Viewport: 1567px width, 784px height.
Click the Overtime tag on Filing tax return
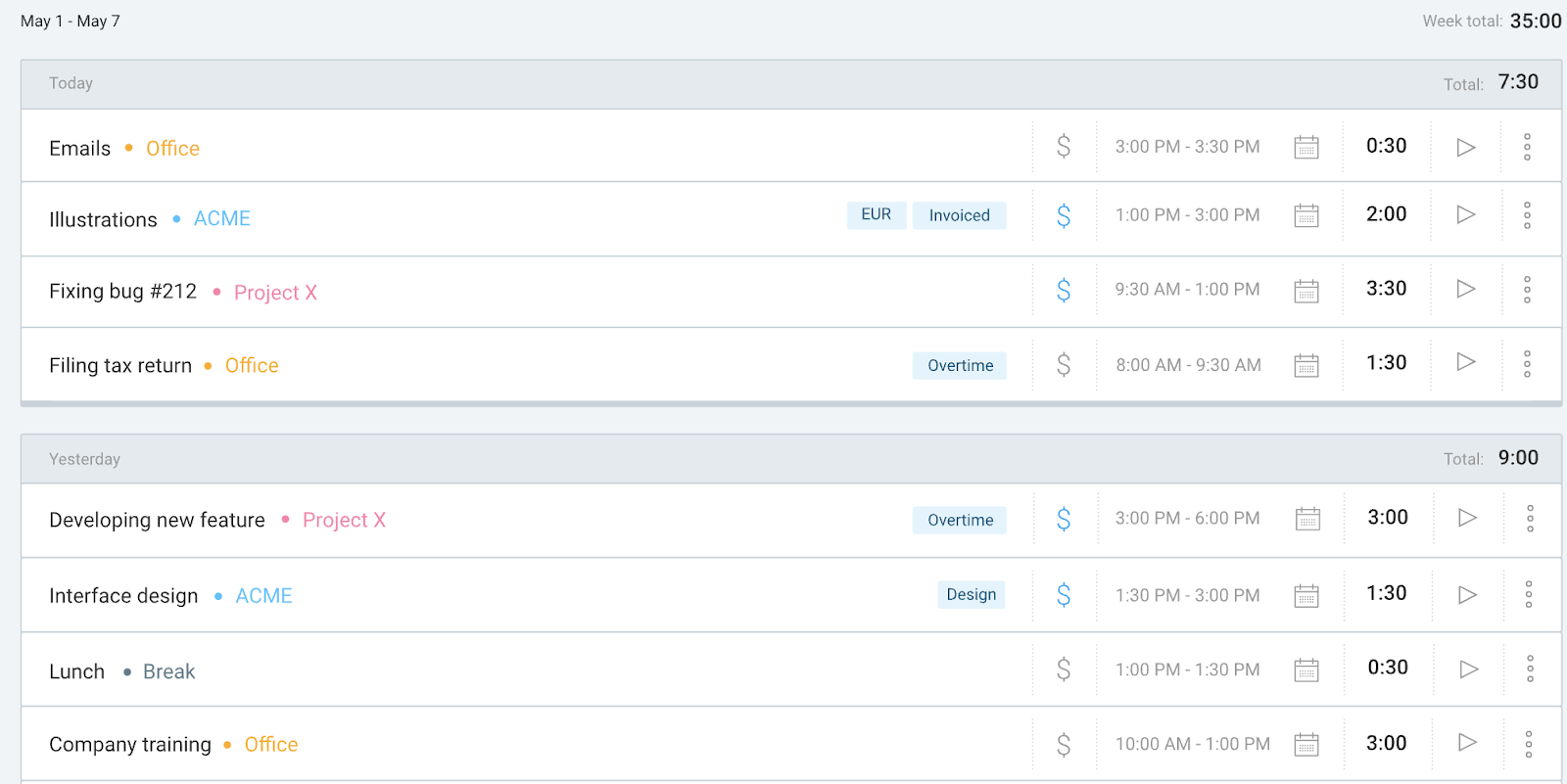pos(960,365)
